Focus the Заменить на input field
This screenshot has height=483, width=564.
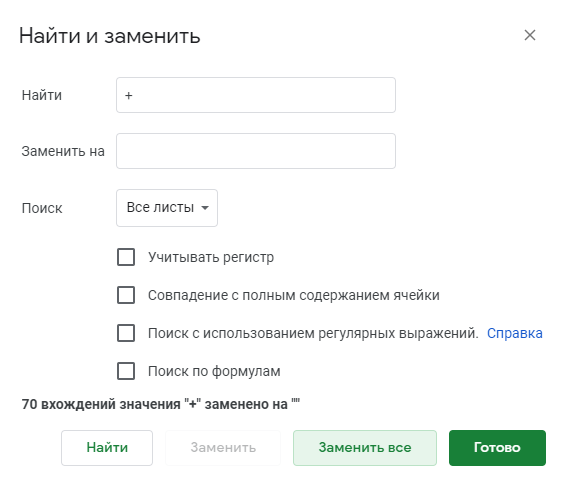pos(256,151)
